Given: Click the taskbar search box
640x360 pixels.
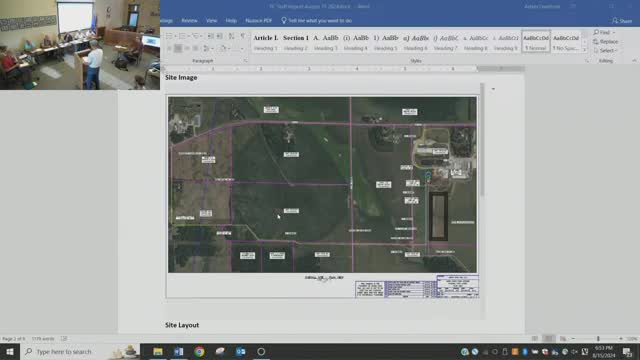Looking at the screenshot, I should point(80,351).
